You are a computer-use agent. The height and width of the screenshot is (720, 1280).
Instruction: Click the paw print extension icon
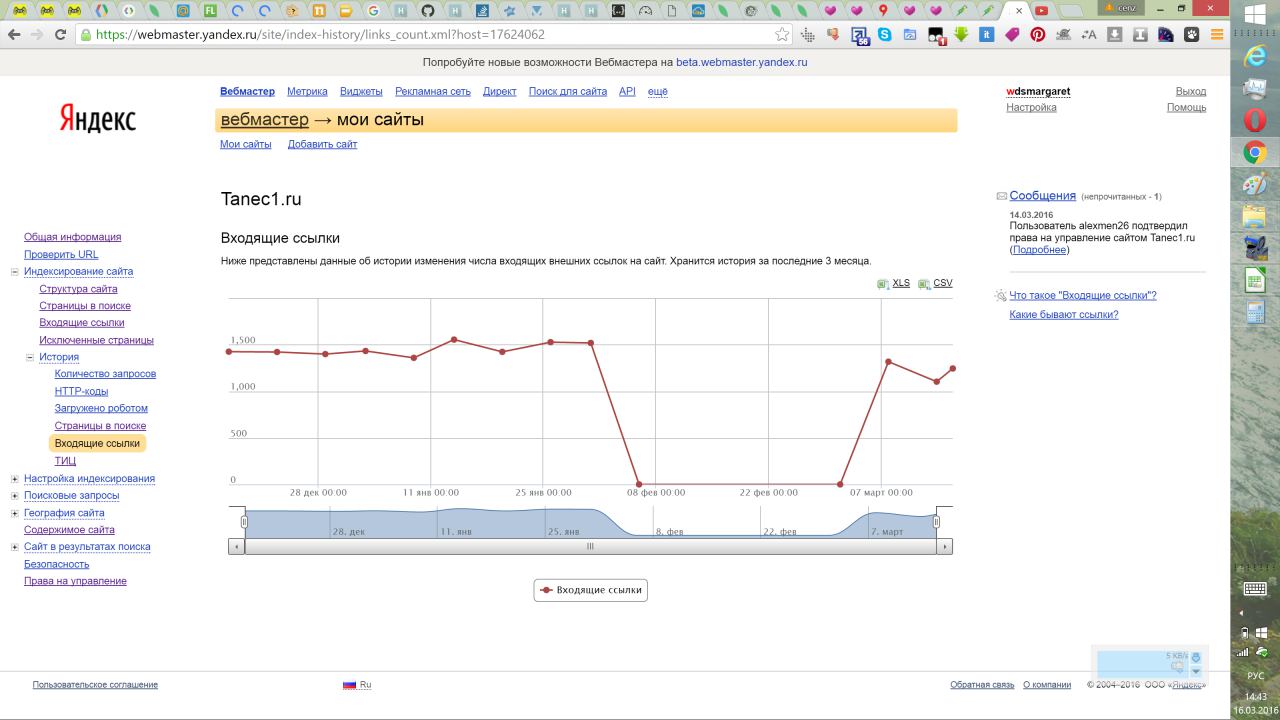click(1192, 34)
